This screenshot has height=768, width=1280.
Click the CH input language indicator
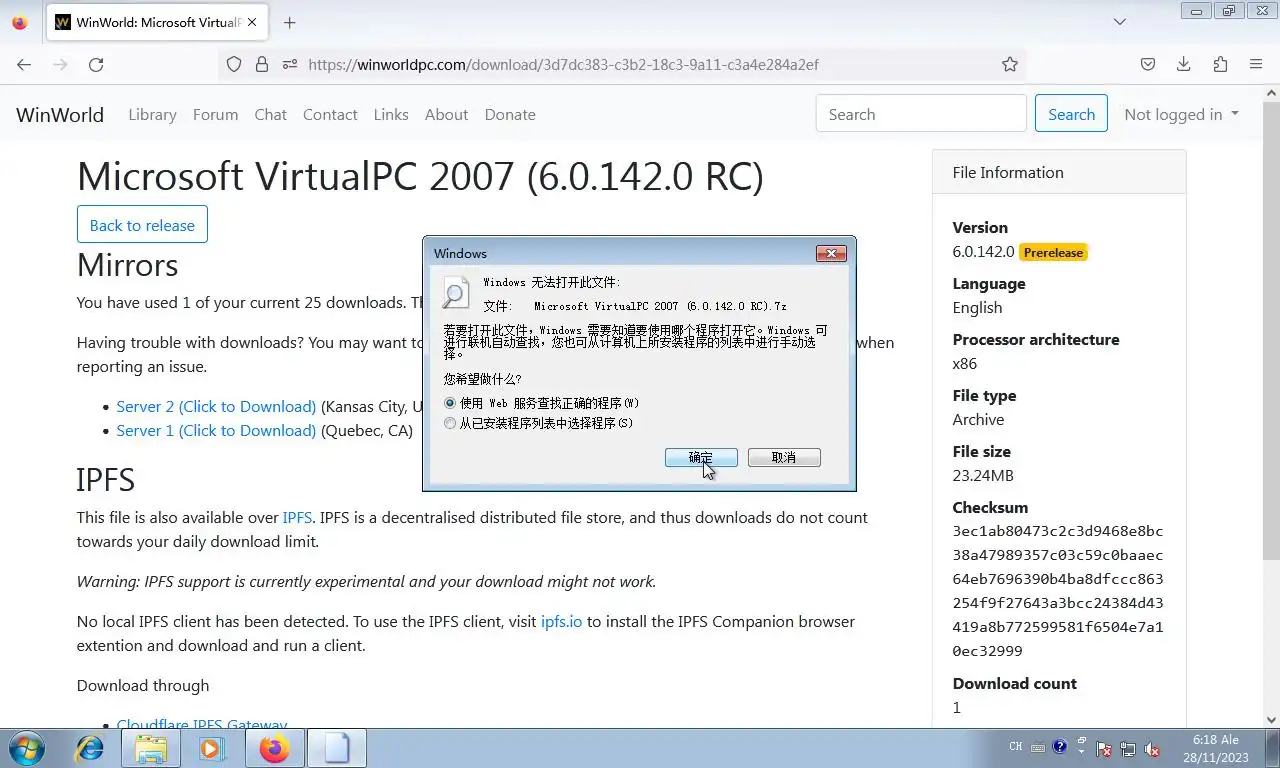click(1015, 747)
